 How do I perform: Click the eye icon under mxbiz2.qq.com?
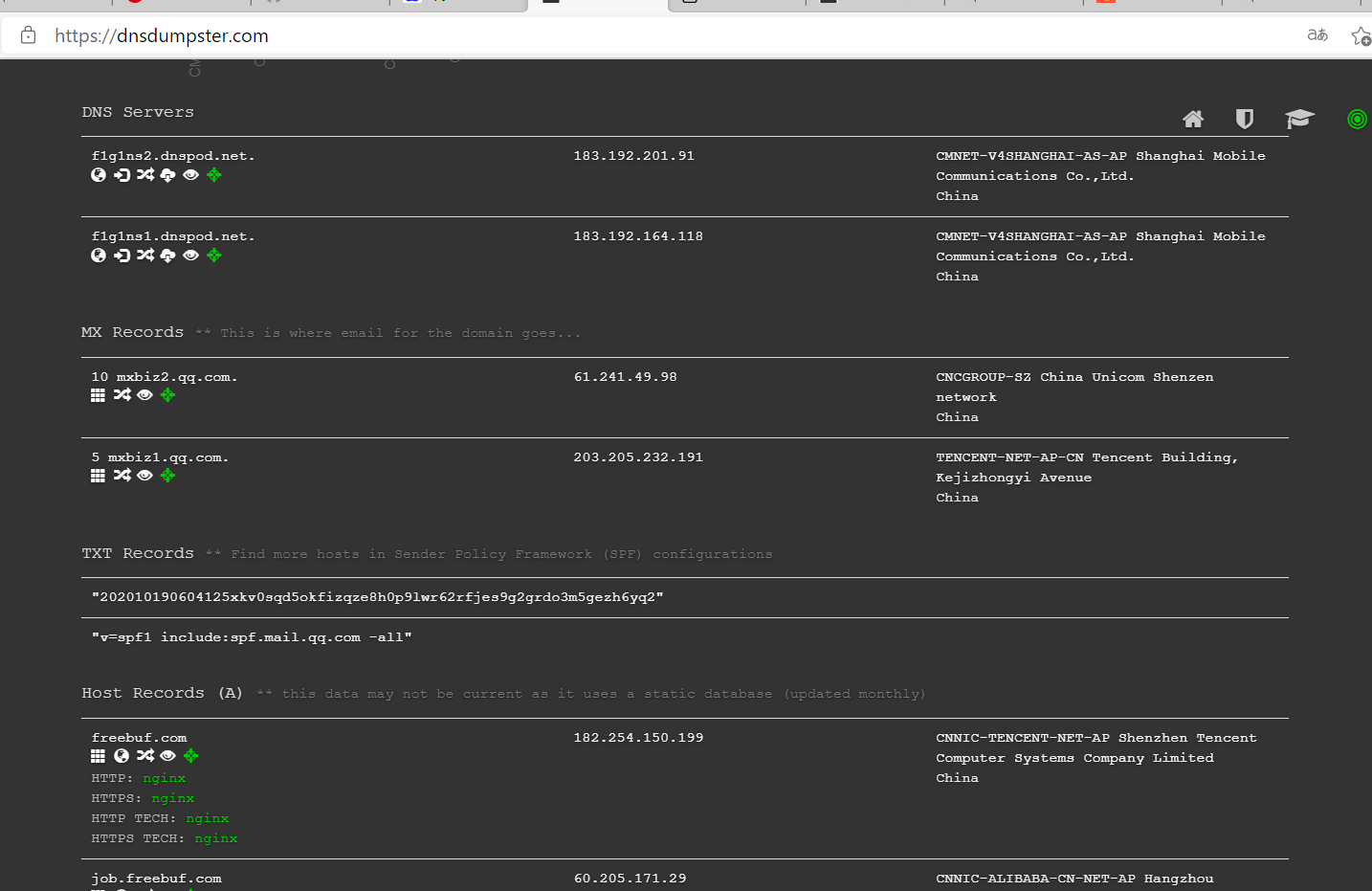point(144,395)
